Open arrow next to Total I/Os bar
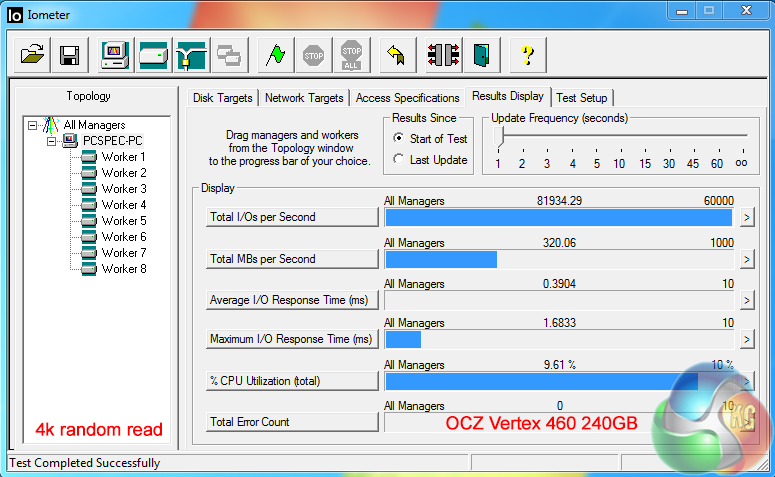The width and height of the screenshot is (775, 477). click(747, 217)
